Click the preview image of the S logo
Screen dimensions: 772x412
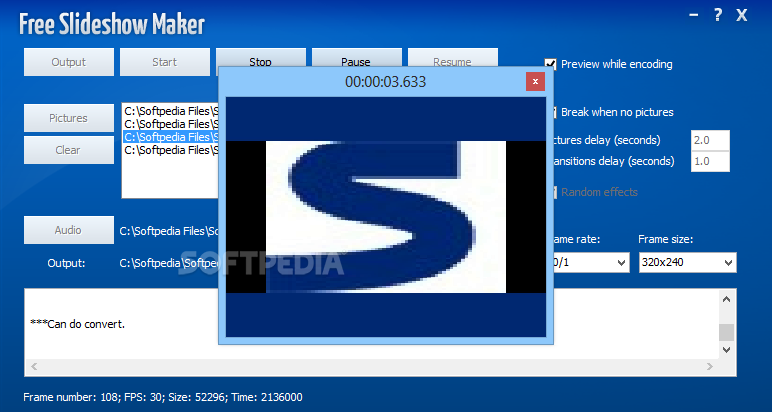386,217
